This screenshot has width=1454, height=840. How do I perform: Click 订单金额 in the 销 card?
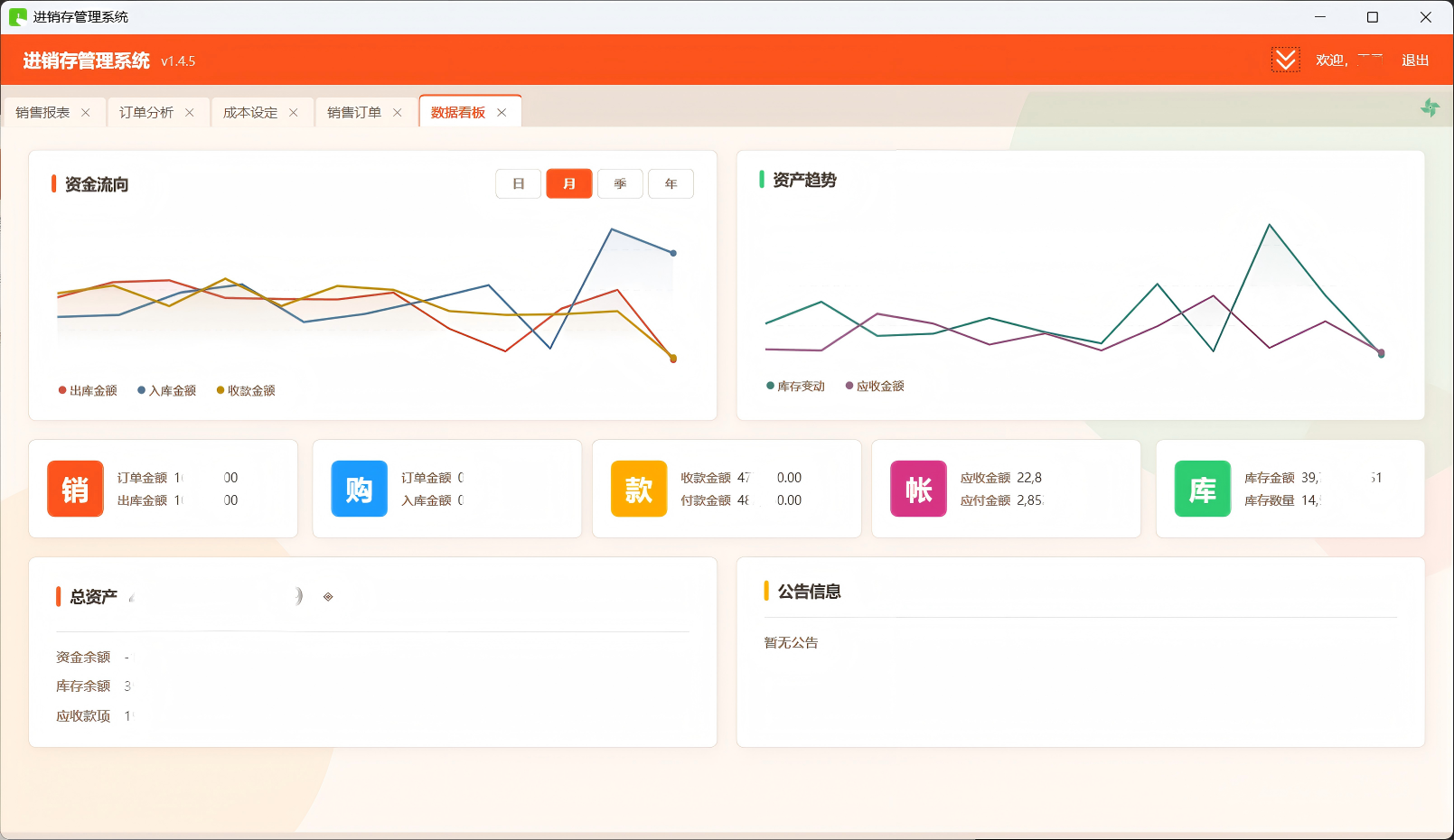[143, 478]
